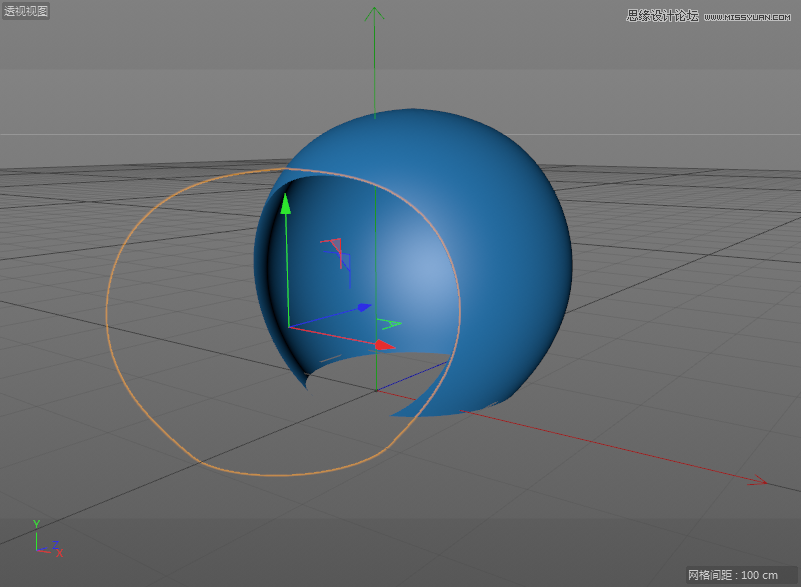Click the Z label on the world axis
The width and height of the screenshot is (801, 587).
tap(55, 544)
